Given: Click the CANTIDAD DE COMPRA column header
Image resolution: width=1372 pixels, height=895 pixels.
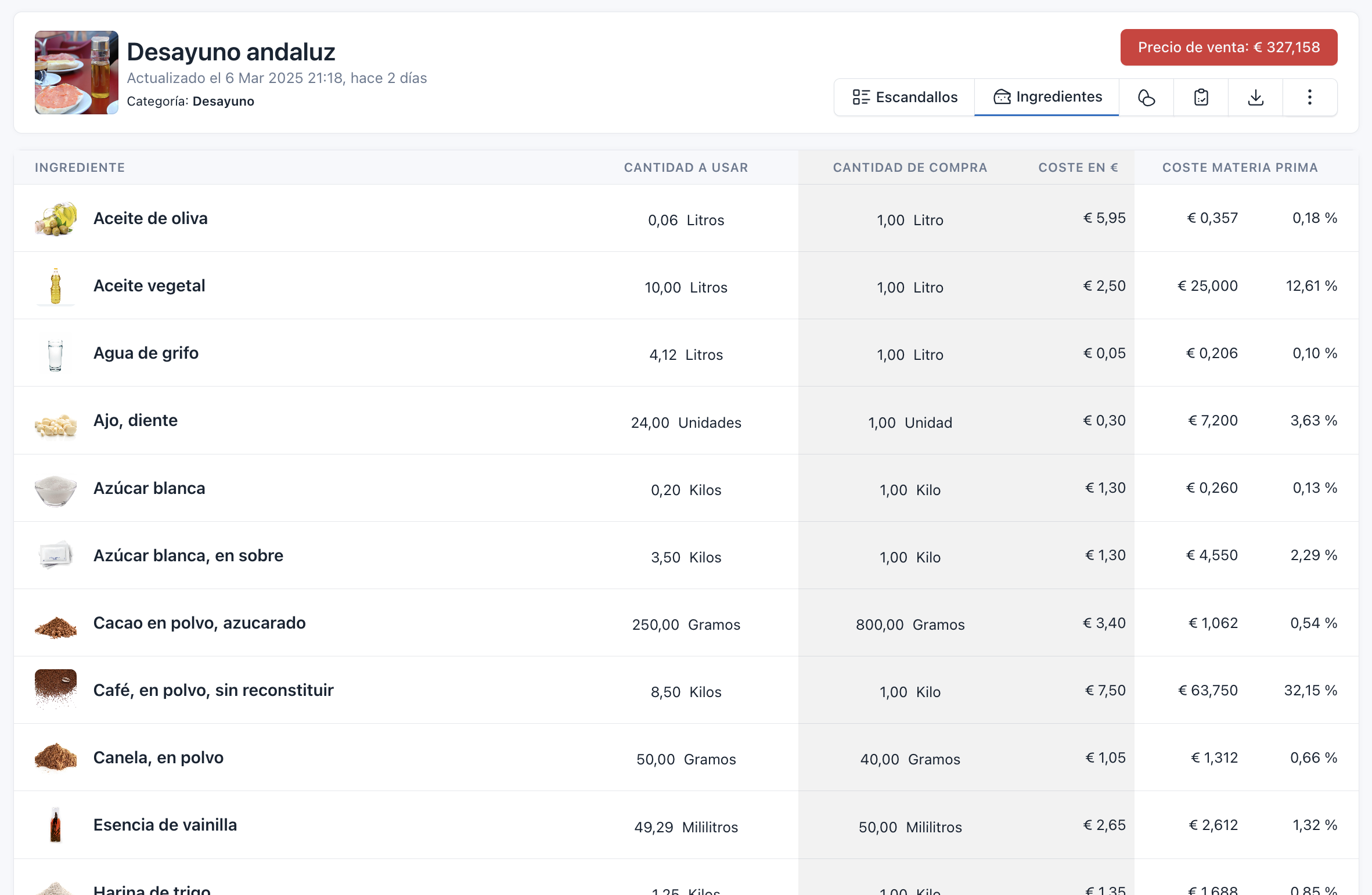Looking at the screenshot, I should 910,168.
